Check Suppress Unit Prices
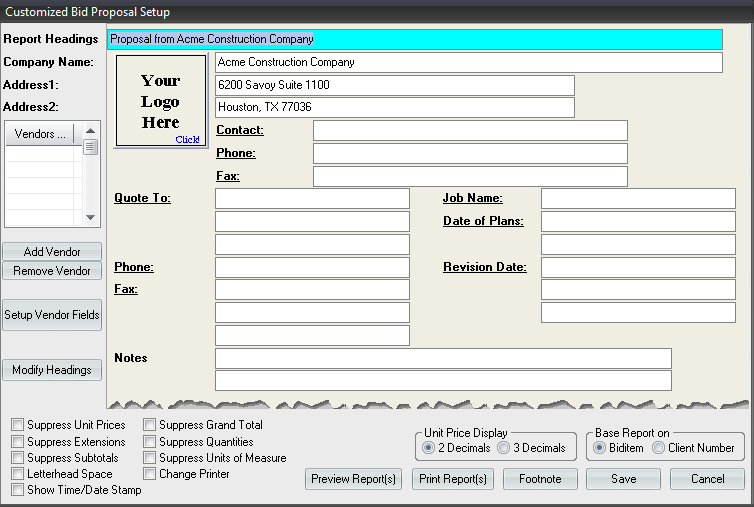 17,424
